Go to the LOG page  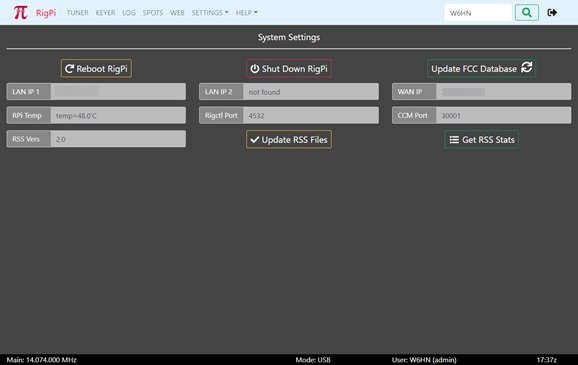point(129,13)
